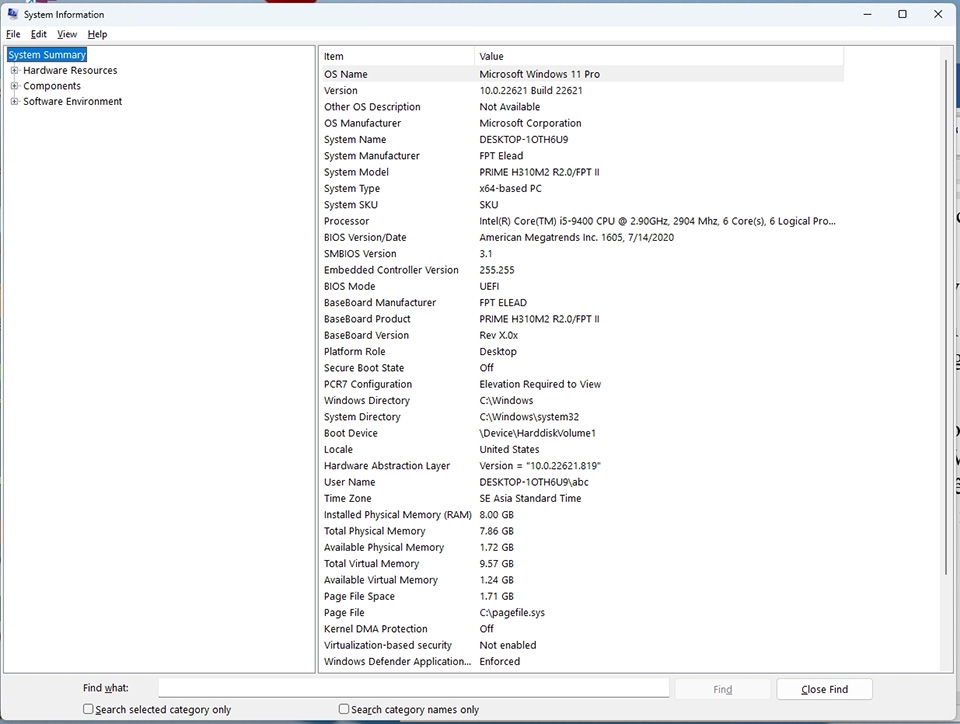Click the Find button
The height and width of the screenshot is (724, 960).
(x=722, y=688)
